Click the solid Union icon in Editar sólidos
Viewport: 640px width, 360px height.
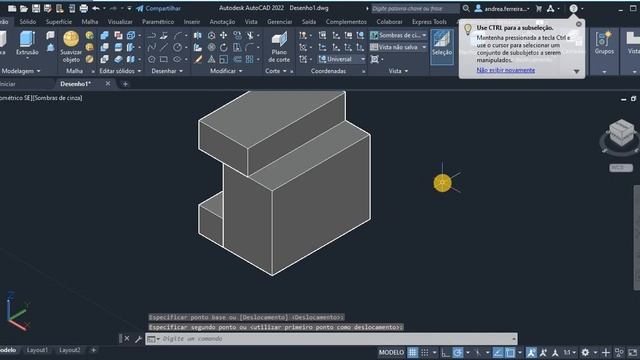click(x=104, y=36)
